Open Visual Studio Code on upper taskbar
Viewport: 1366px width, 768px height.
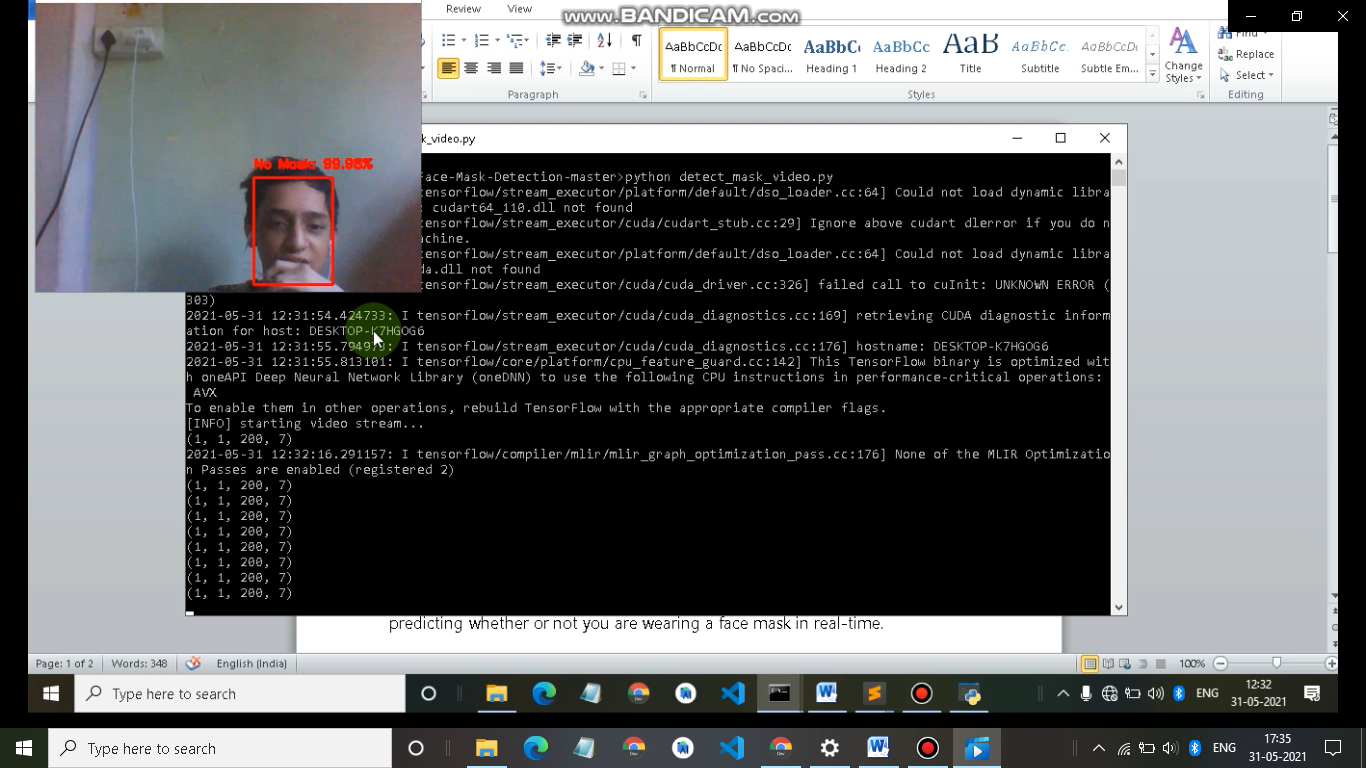click(x=733, y=693)
